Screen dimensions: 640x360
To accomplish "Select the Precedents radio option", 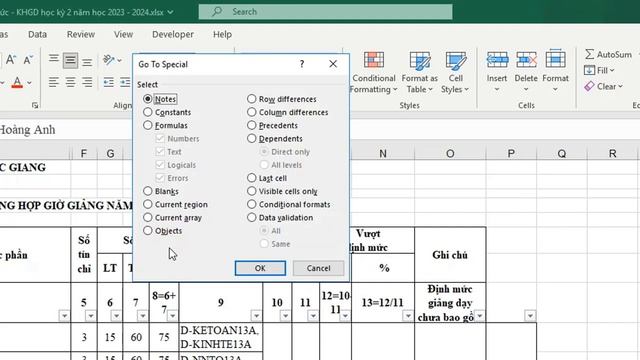I will (251, 125).
